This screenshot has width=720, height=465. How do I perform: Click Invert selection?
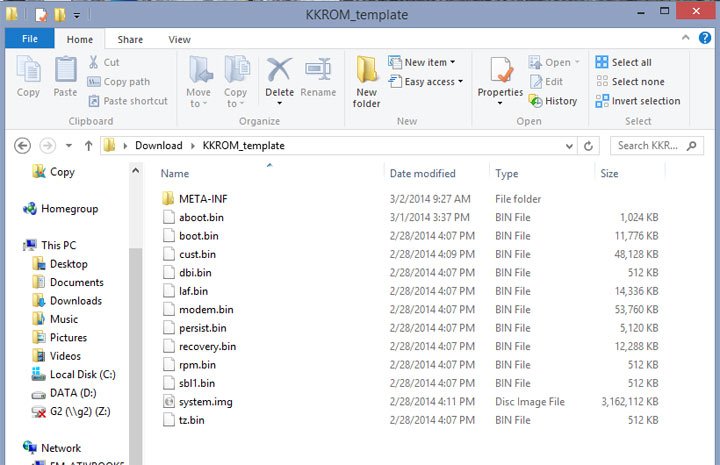pos(638,101)
